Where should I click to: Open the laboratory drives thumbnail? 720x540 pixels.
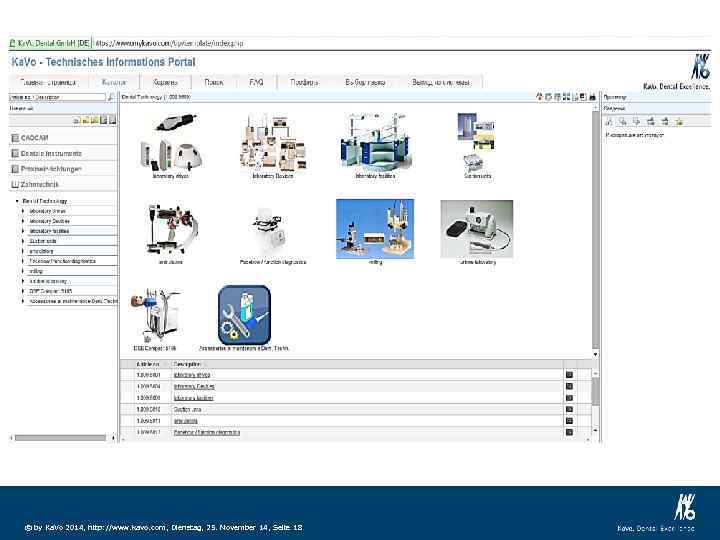pyautogui.click(x=170, y=142)
